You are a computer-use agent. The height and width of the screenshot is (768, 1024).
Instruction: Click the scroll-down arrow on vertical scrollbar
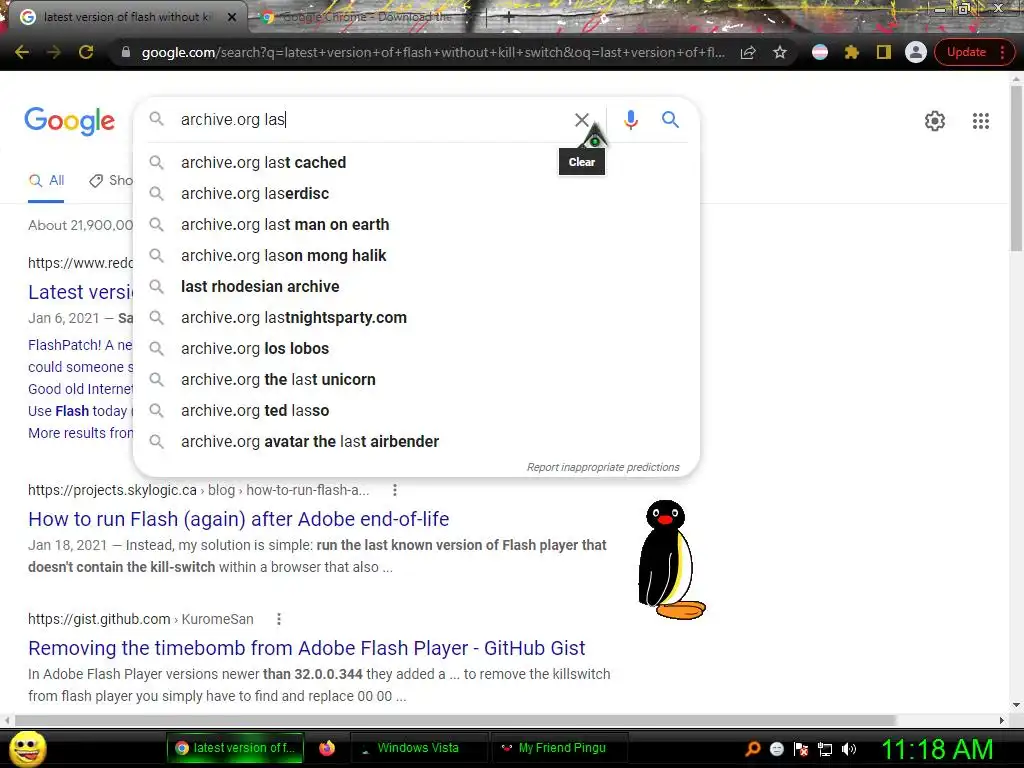(1016, 705)
